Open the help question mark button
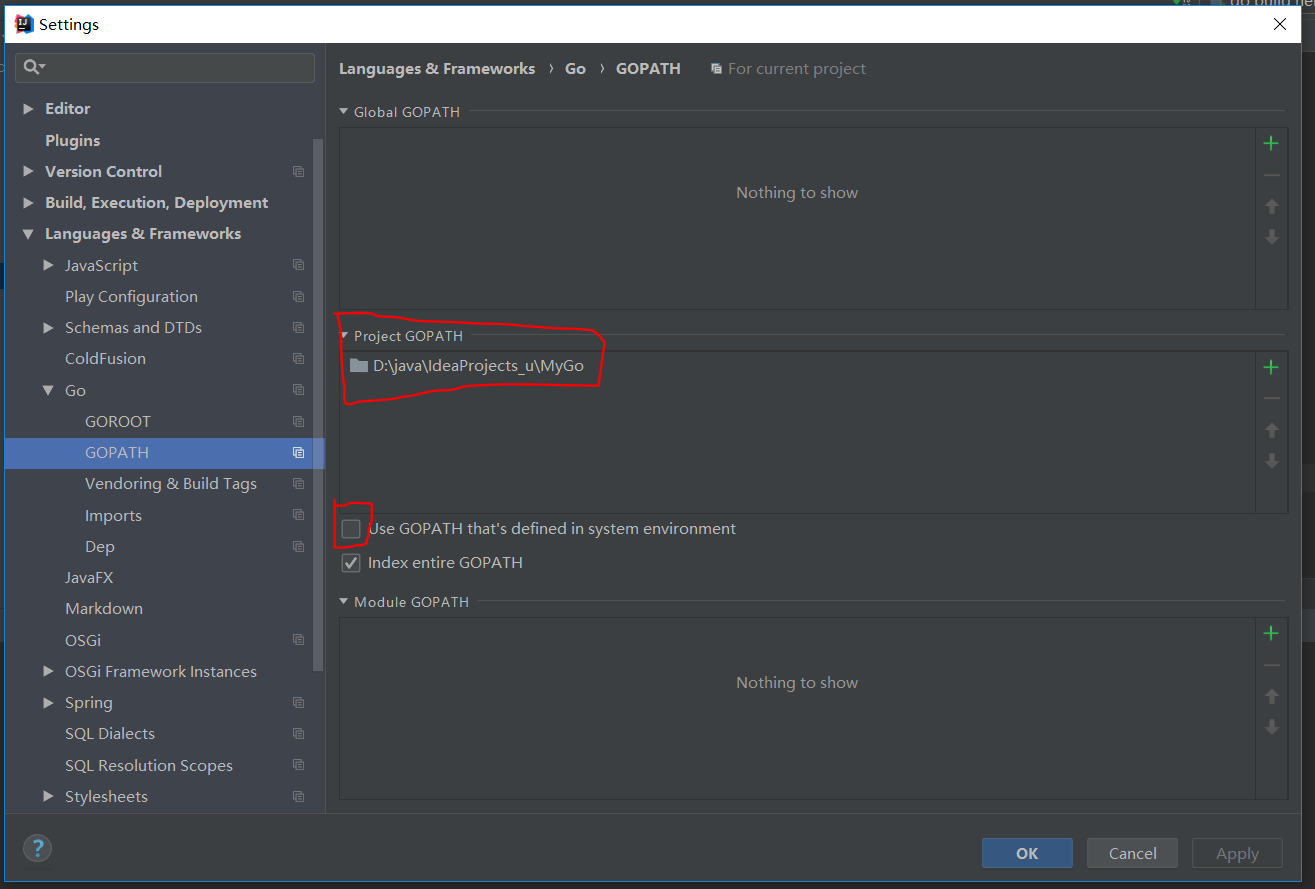The width and height of the screenshot is (1315, 889). tap(37, 849)
